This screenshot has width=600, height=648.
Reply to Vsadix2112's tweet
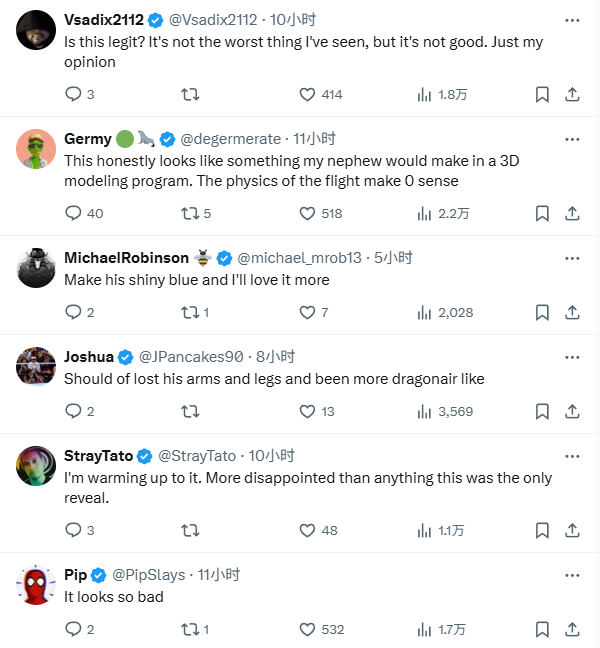click(x=72, y=94)
